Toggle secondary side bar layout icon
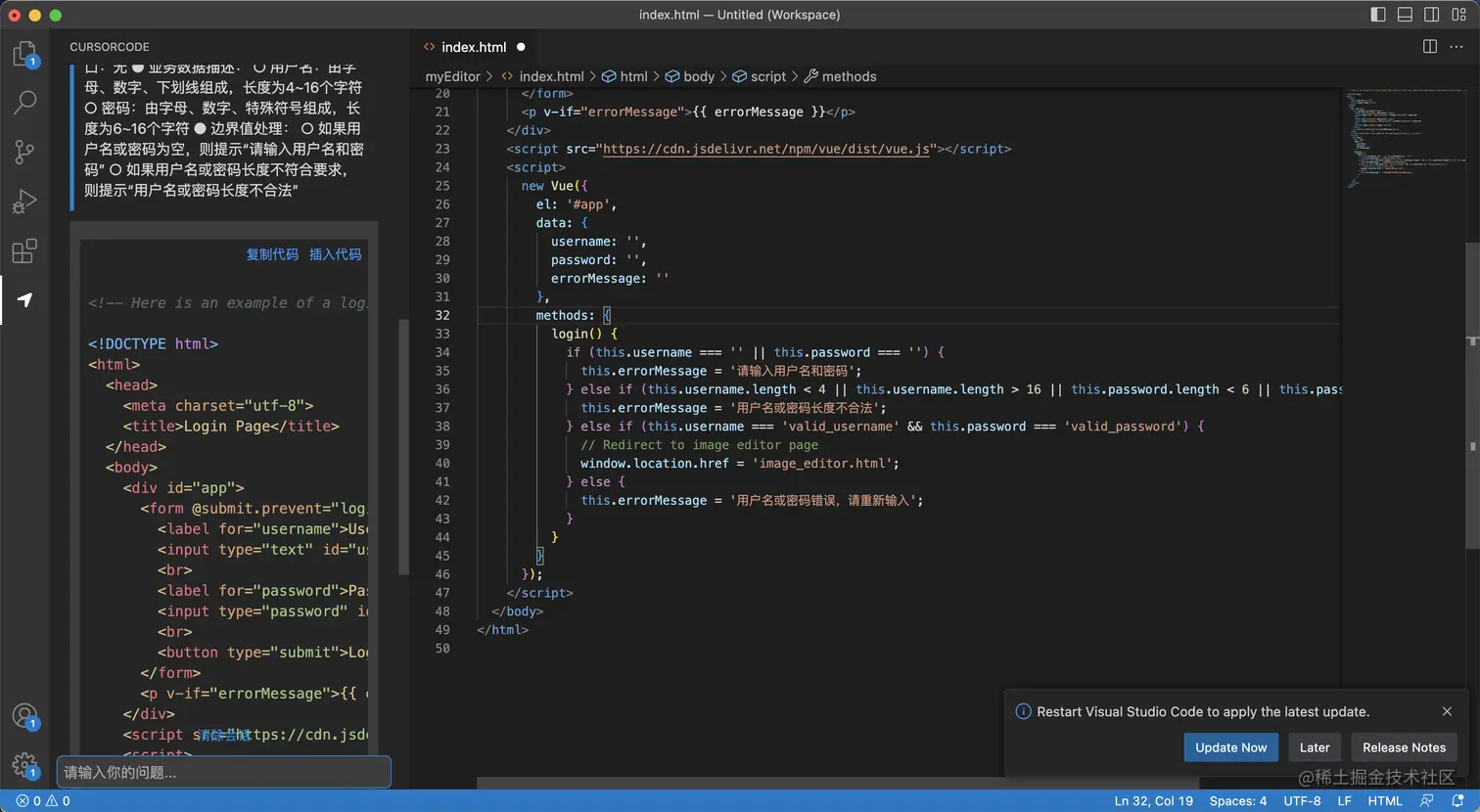 coord(1431,15)
